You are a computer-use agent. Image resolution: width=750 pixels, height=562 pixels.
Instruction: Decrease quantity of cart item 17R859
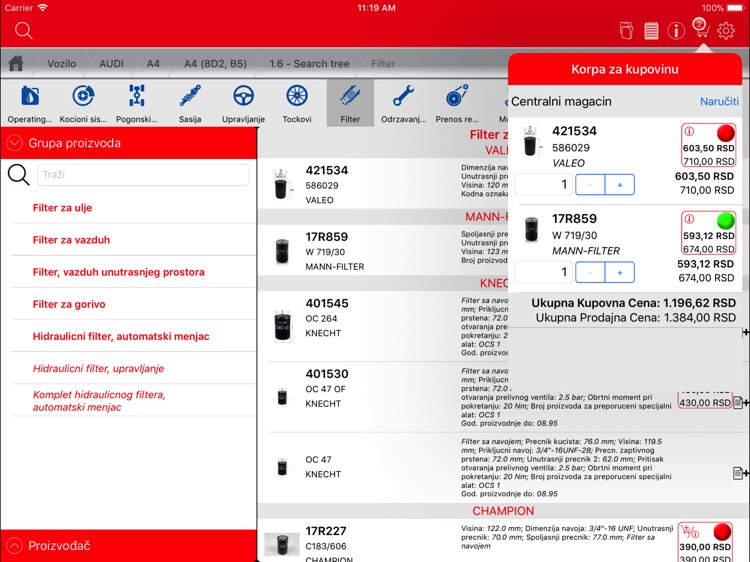[590, 272]
